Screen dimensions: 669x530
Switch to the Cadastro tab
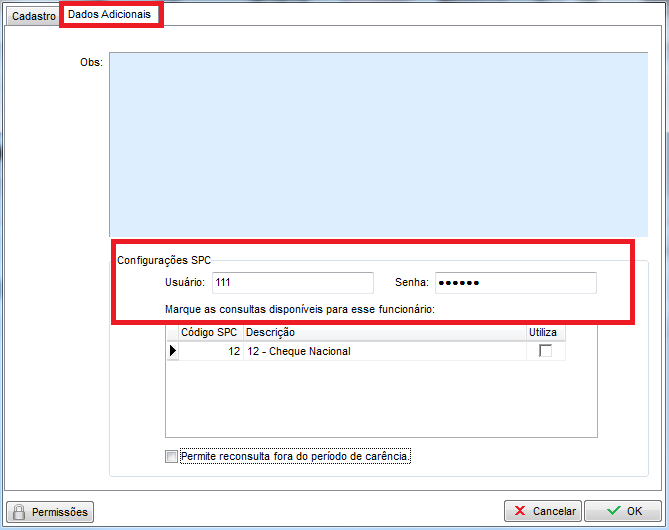pos(33,17)
